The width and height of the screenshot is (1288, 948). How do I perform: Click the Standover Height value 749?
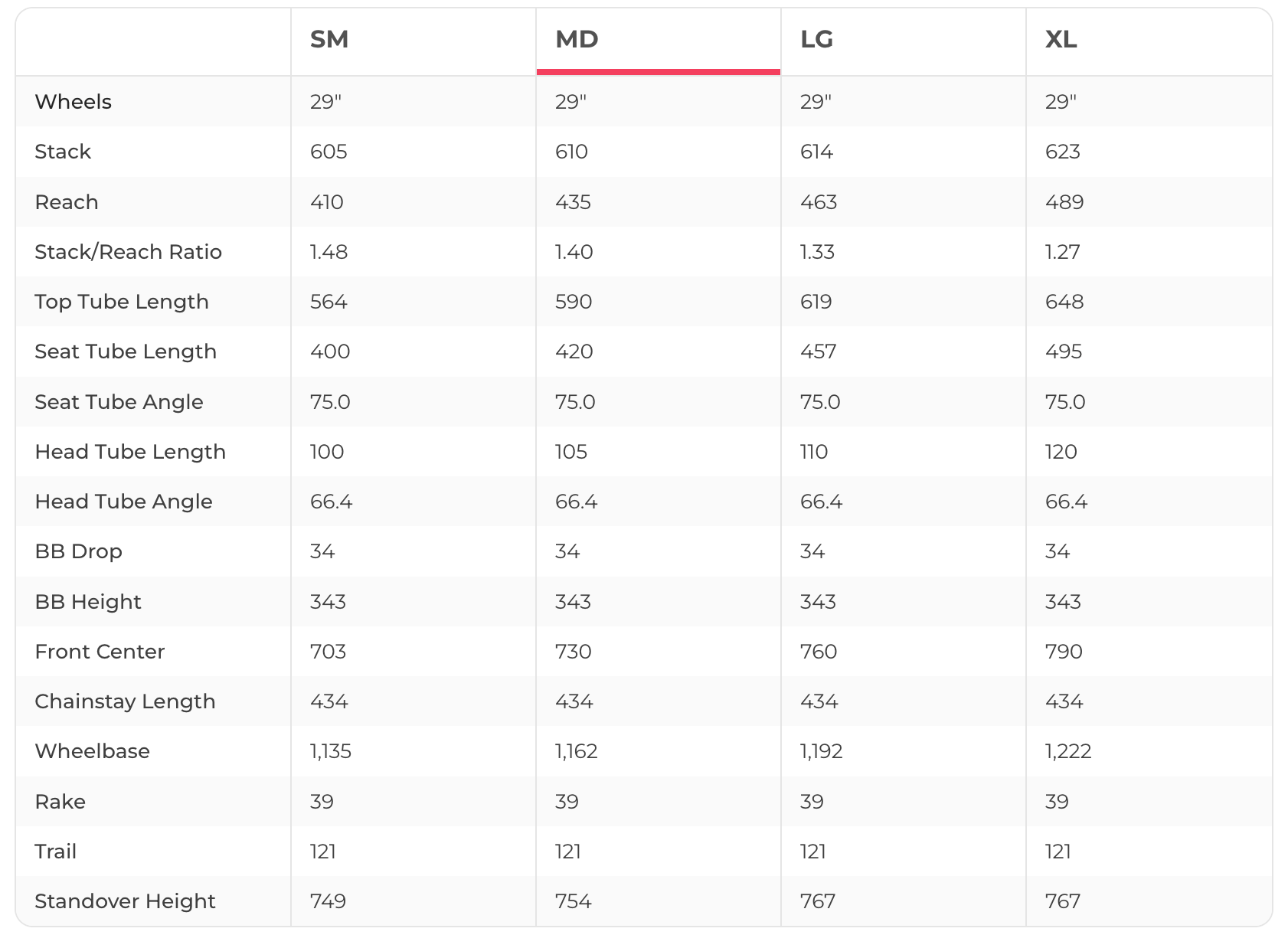click(x=328, y=901)
